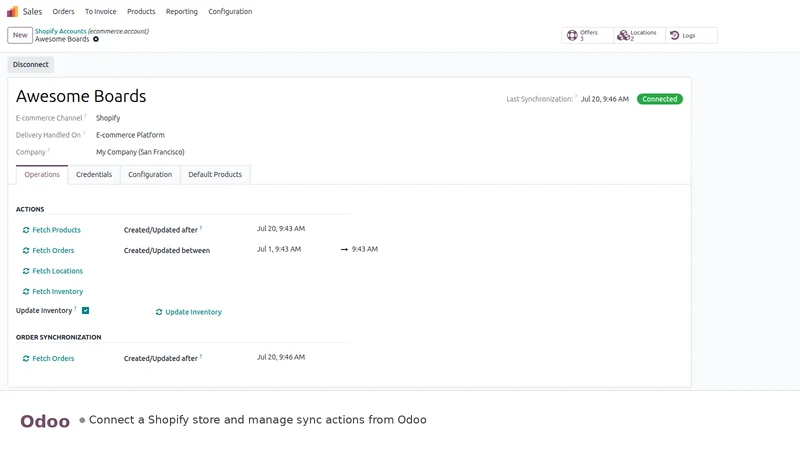Click the gear icon beside Awesome Boards breadcrumb
The image size is (800, 450).
[x=96, y=39]
